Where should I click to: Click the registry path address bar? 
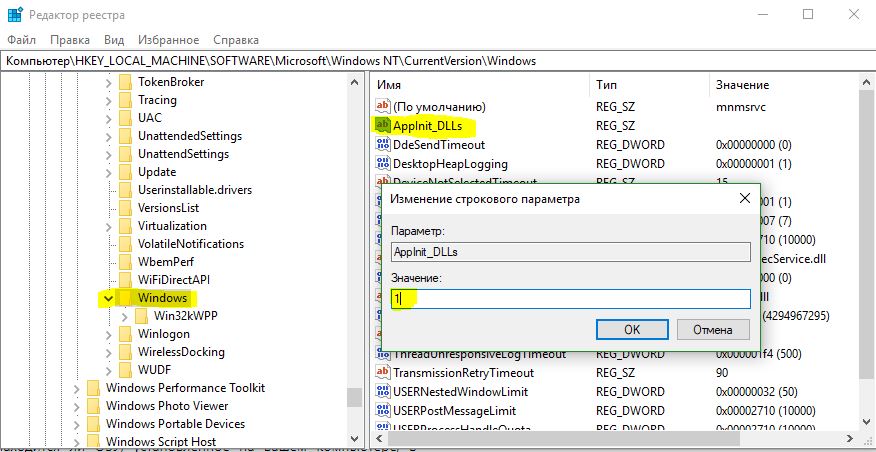click(x=438, y=61)
